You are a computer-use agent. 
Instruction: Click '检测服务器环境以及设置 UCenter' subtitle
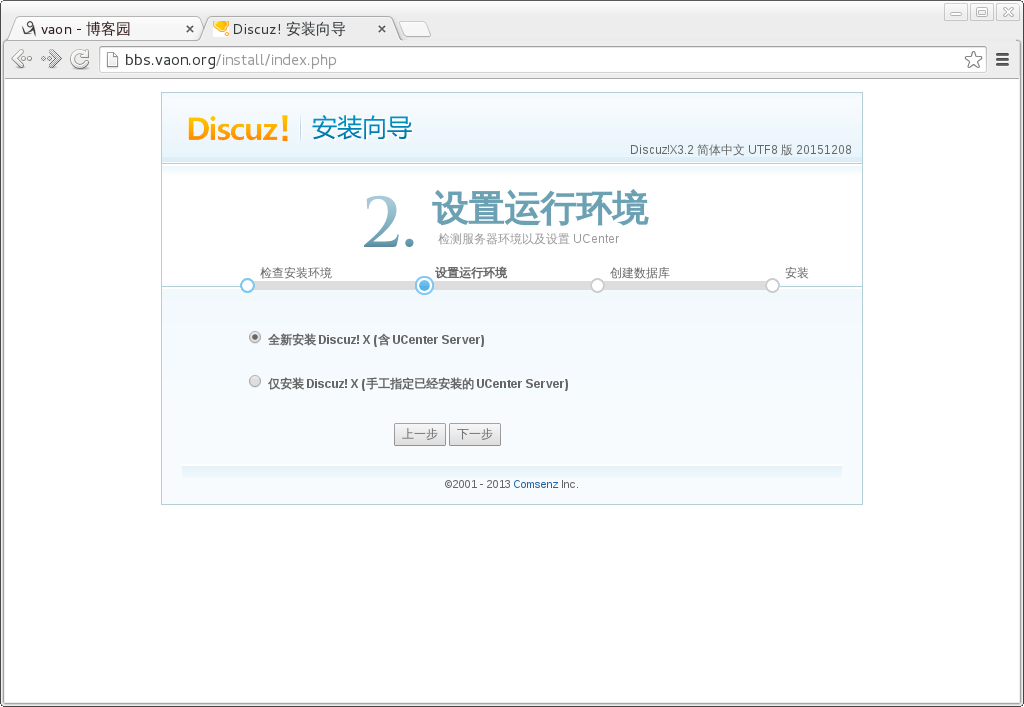[528, 239]
